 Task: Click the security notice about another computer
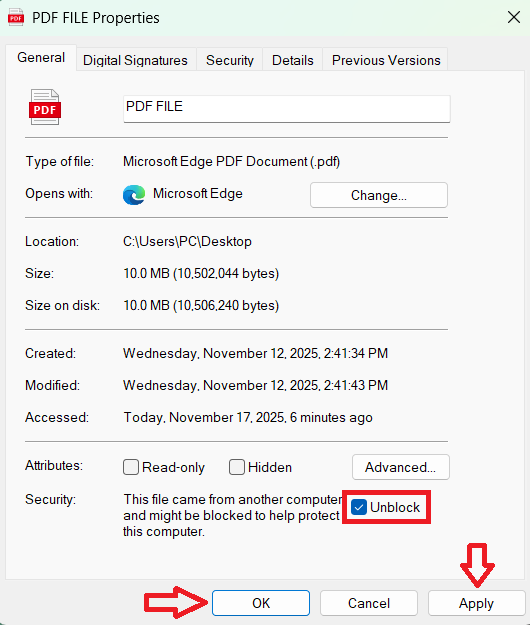(232, 515)
